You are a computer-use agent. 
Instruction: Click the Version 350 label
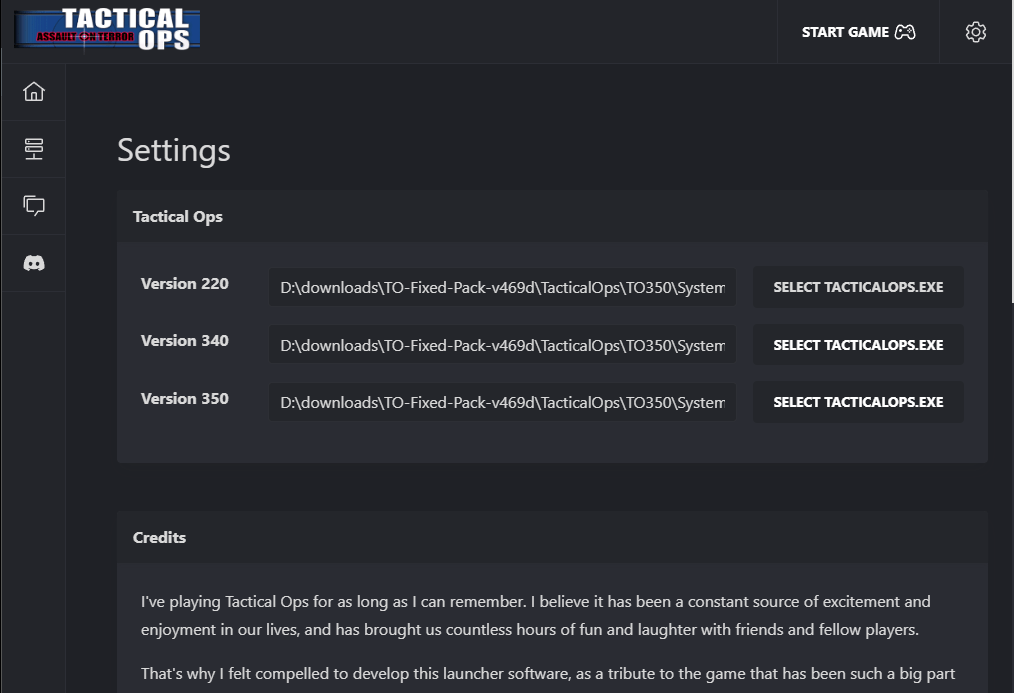185,399
